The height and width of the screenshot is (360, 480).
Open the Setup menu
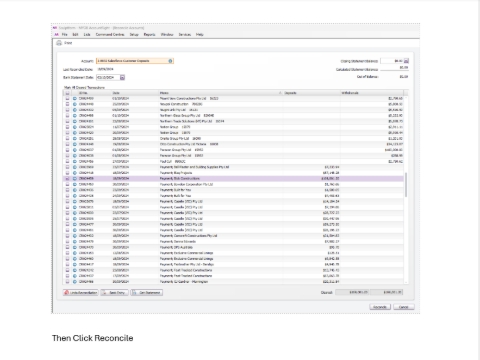(x=134, y=34)
